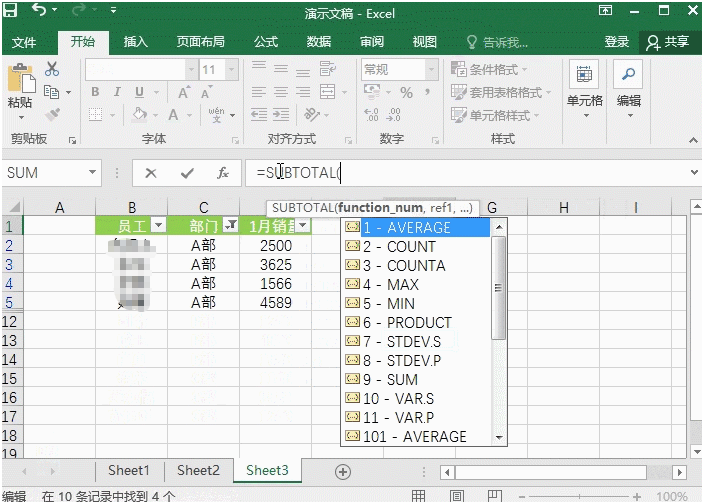This screenshot has height=504, width=704.
Task: Switch to the 公式 Formulas tab
Action: [x=266, y=42]
